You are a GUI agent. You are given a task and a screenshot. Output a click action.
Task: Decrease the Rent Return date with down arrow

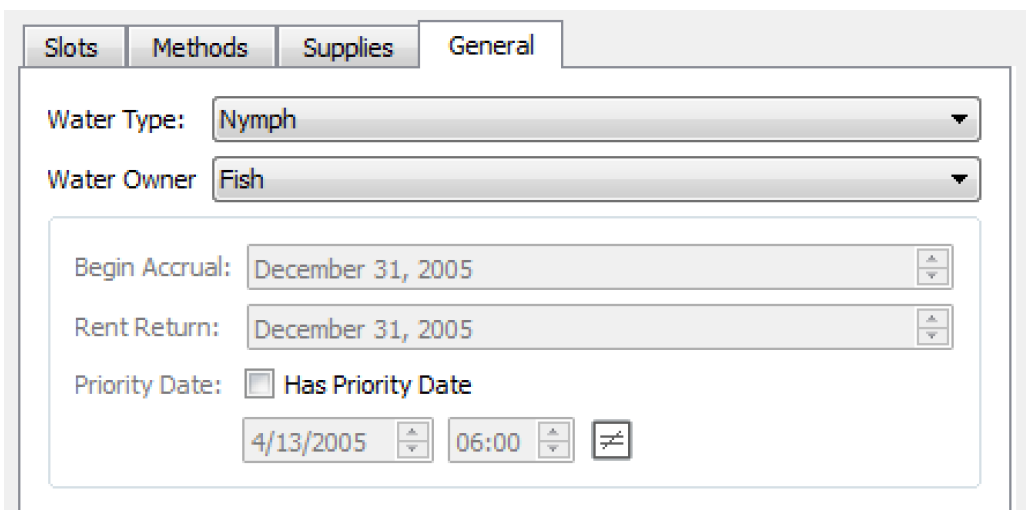pos(932,336)
